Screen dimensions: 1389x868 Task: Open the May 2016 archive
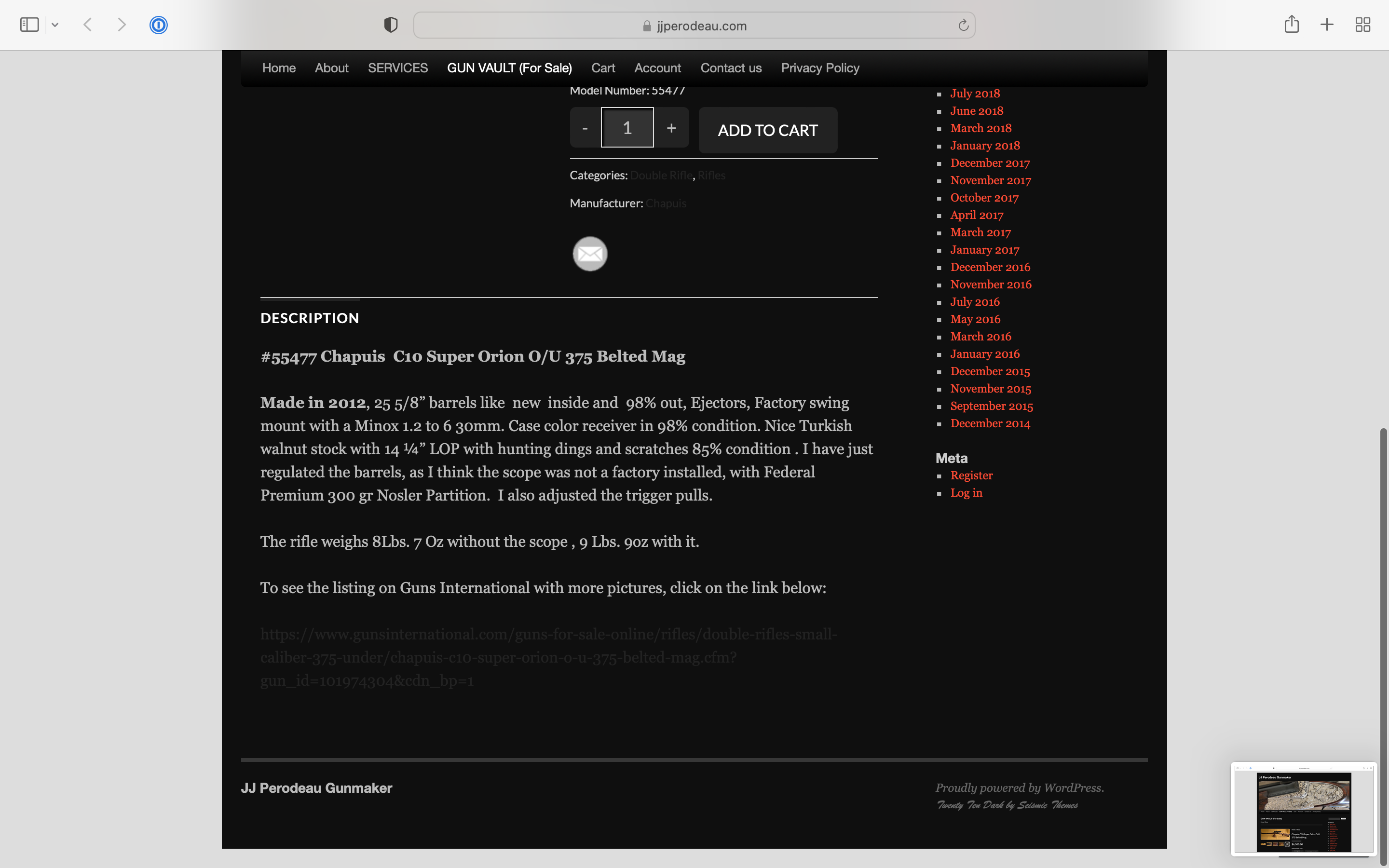pos(975,319)
